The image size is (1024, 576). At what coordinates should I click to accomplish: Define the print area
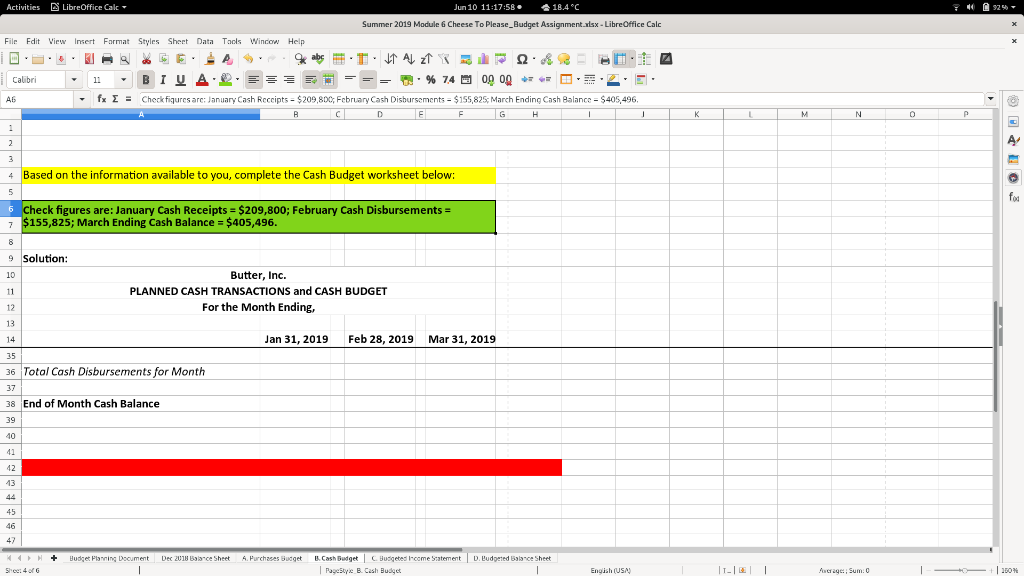[604, 59]
